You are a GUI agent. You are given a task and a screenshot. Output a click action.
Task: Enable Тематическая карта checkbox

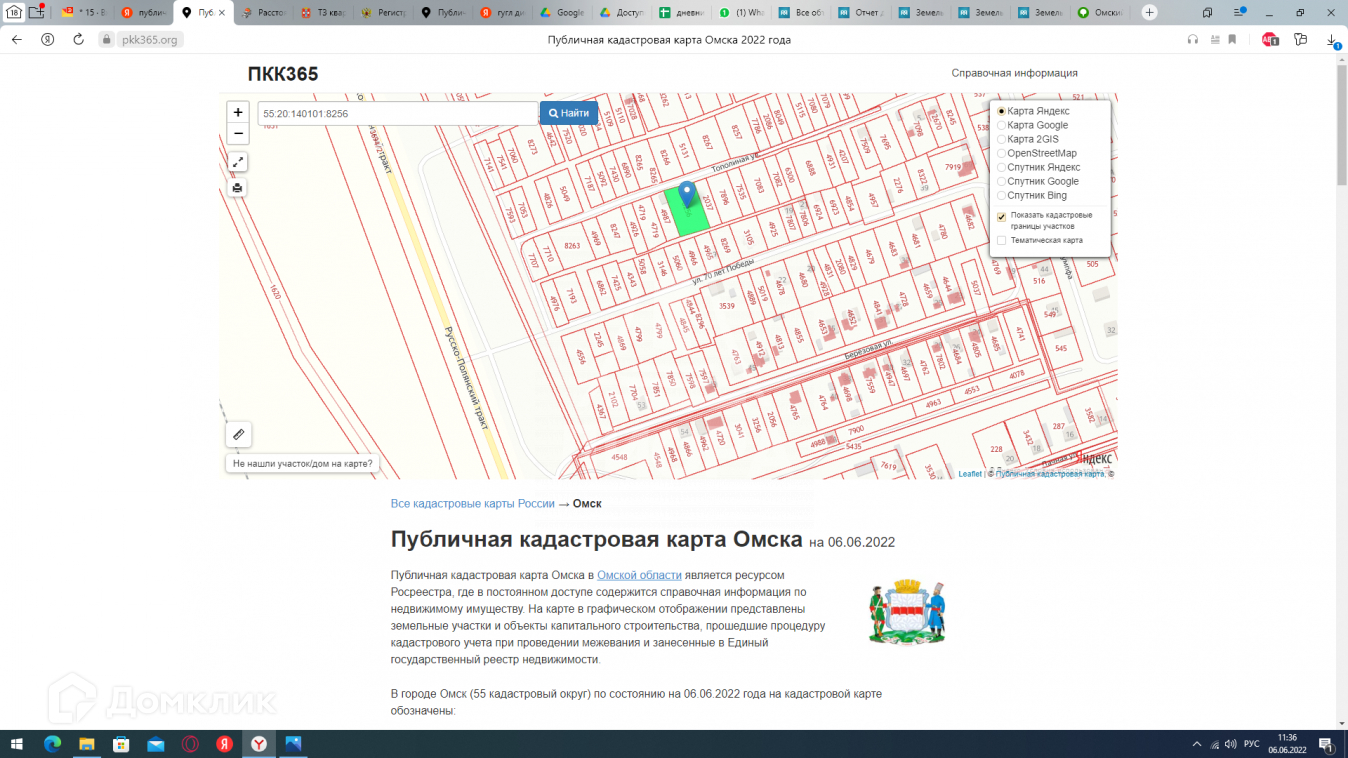[x=1002, y=240]
